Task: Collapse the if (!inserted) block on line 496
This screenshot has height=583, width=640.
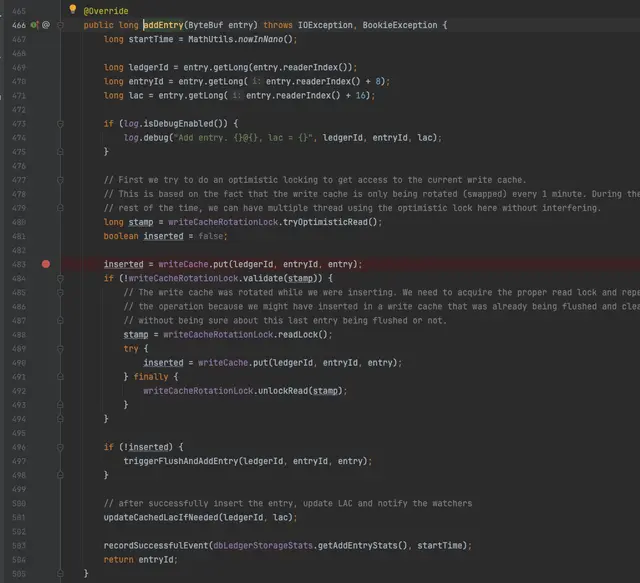Action: [60, 447]
